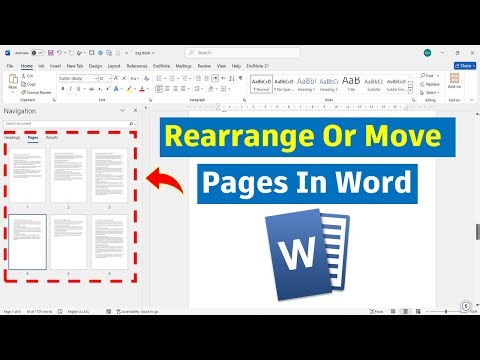Apply the yellow text highlight color
The image size is (480, 360).
[x=129, y=89]
